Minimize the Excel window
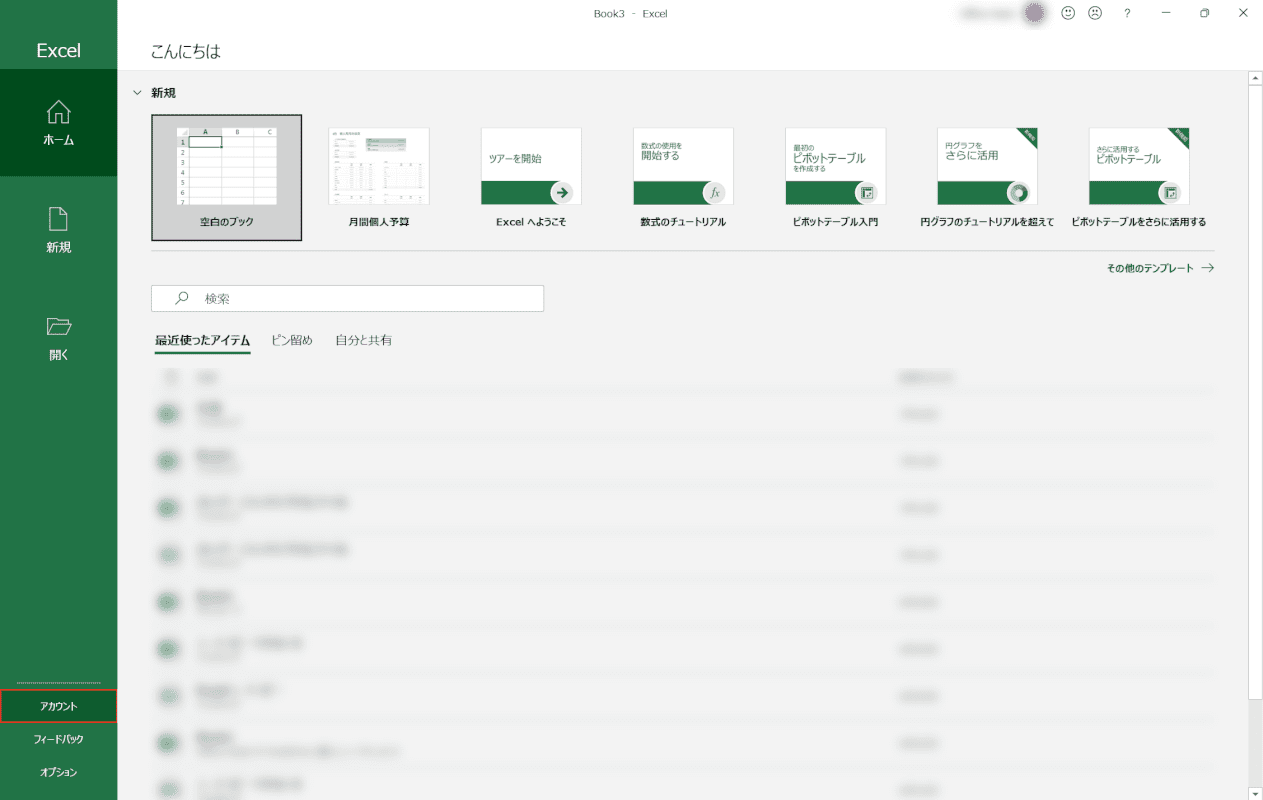 [x=1166, y=13]
